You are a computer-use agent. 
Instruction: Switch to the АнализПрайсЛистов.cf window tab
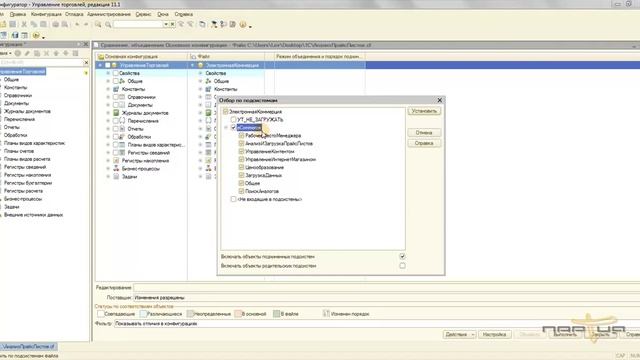click(x=28, y=347)
